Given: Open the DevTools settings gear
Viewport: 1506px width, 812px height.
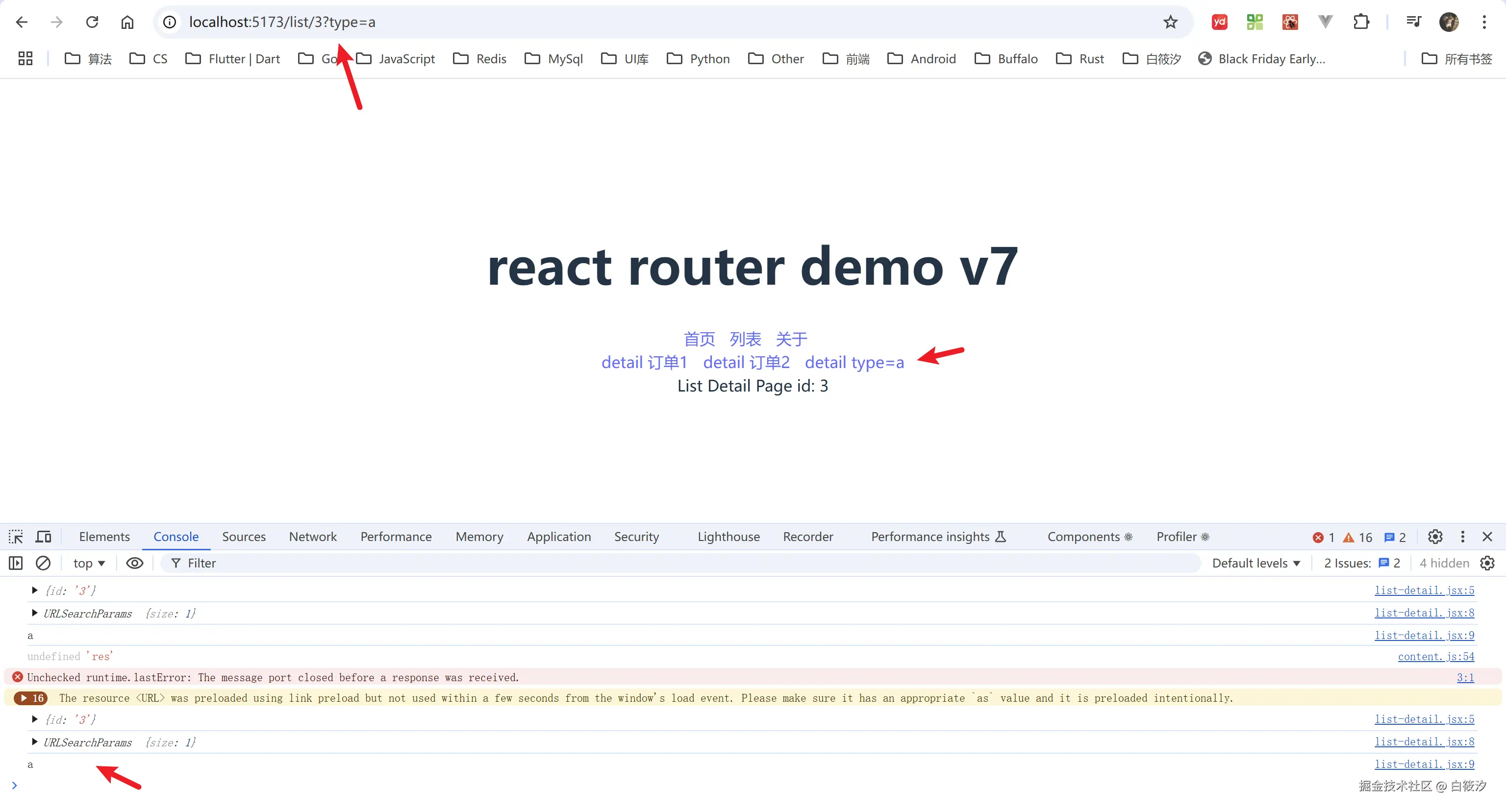Looking at the screenshot, I should pyautogui.click(x=1435, y=537).
